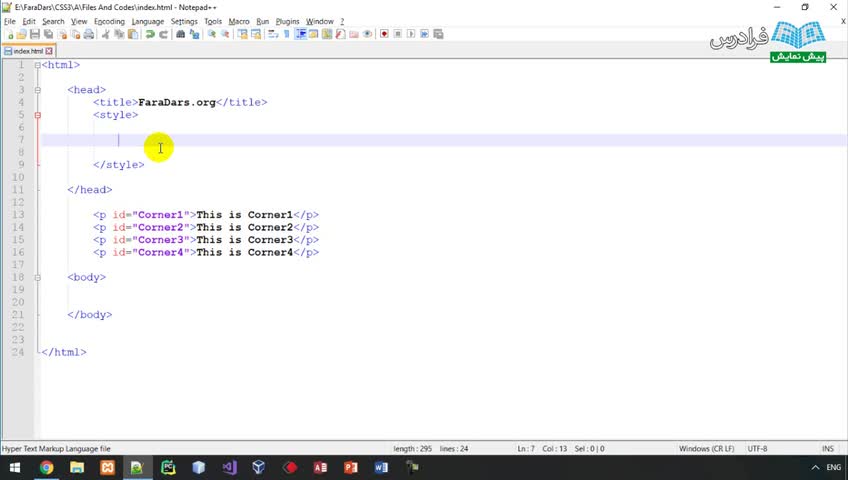Close the index.html tab with its X
The width and height of the screenshot is (848, 480).
coord(49,51)
